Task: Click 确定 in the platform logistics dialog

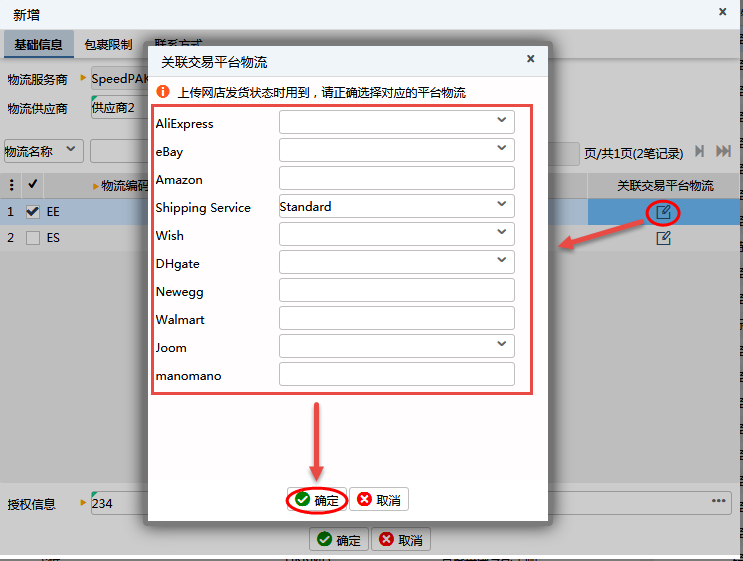Action: 317,500
